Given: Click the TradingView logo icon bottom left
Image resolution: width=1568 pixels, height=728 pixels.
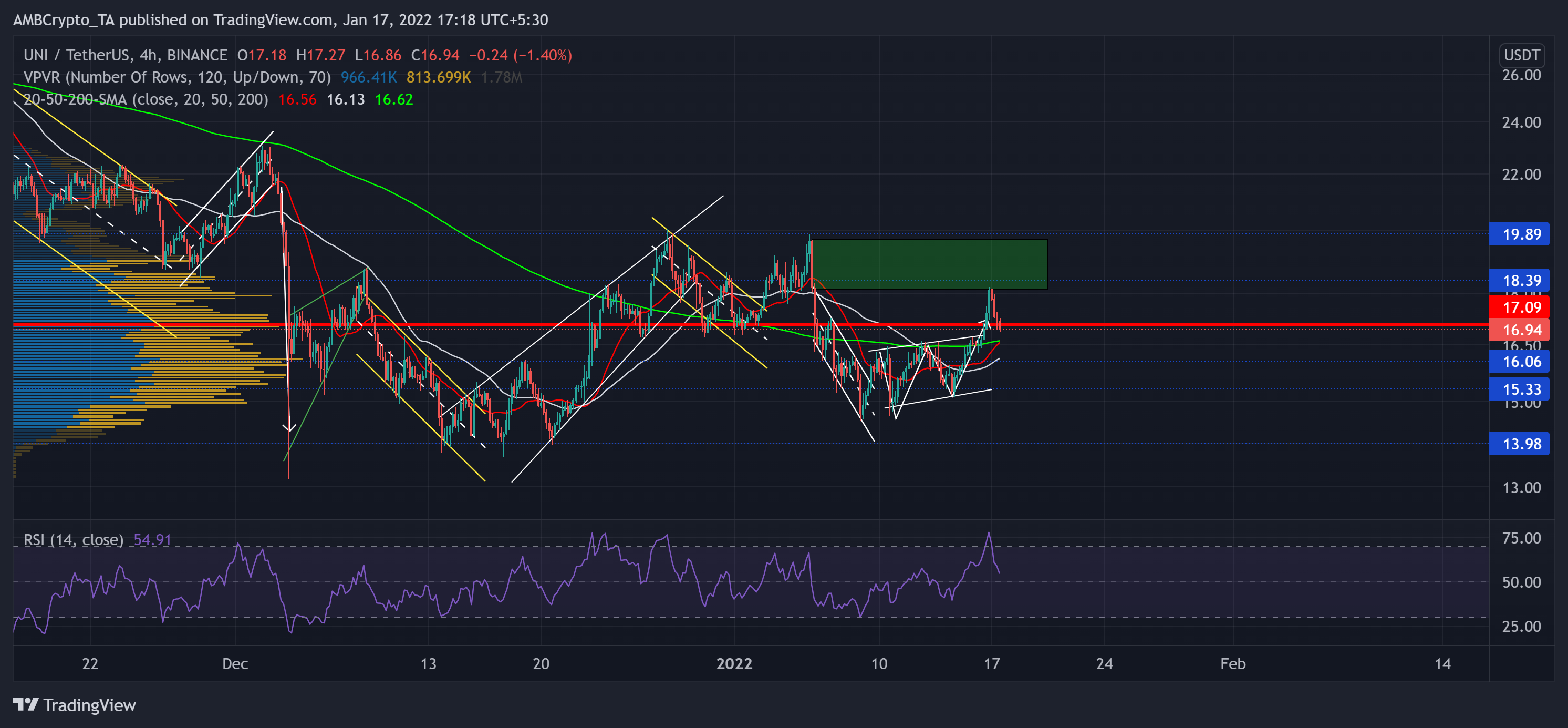Looking at the screenshot, I should [x=27, y=705].
